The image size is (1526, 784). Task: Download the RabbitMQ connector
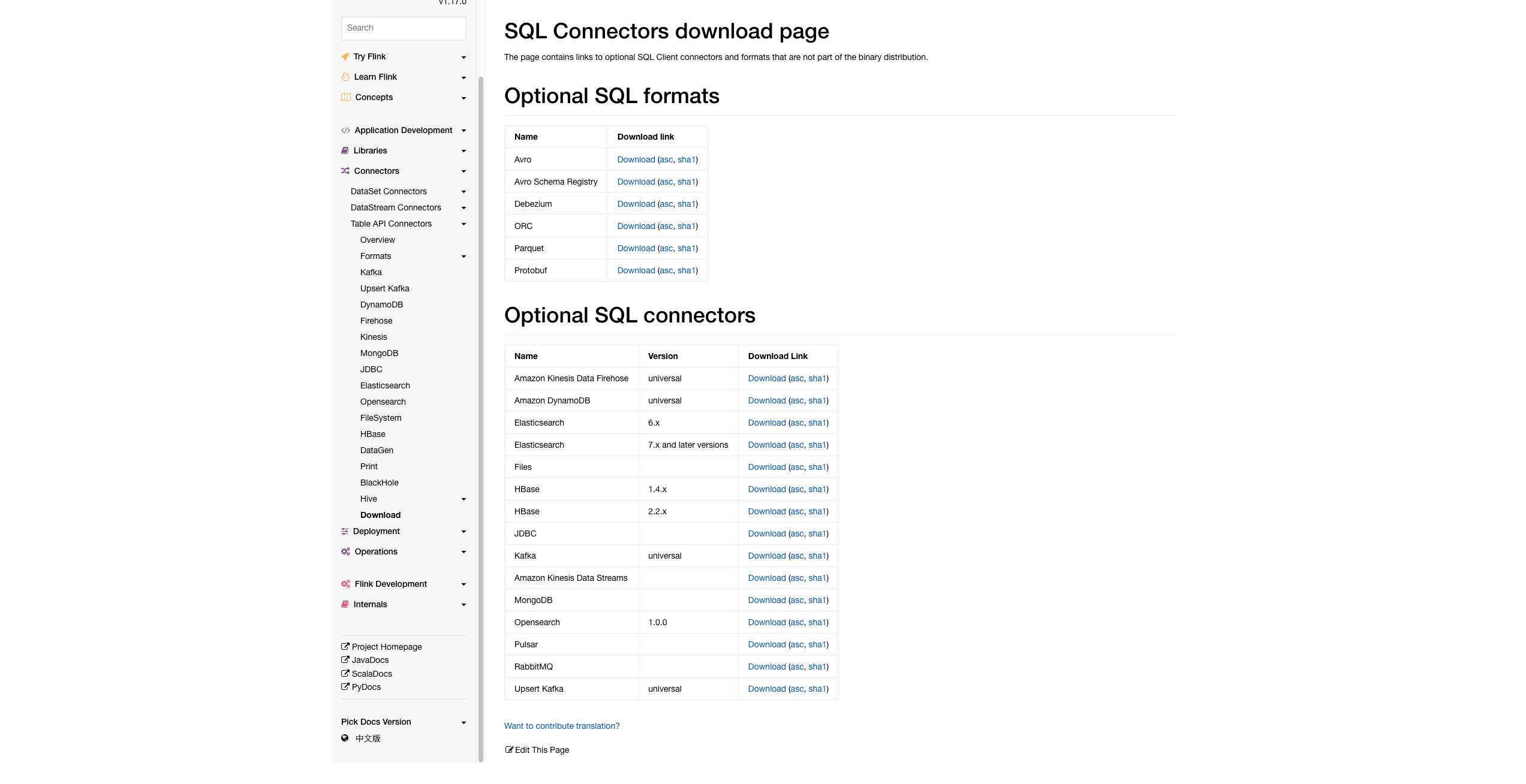click(x=767, y=667)
